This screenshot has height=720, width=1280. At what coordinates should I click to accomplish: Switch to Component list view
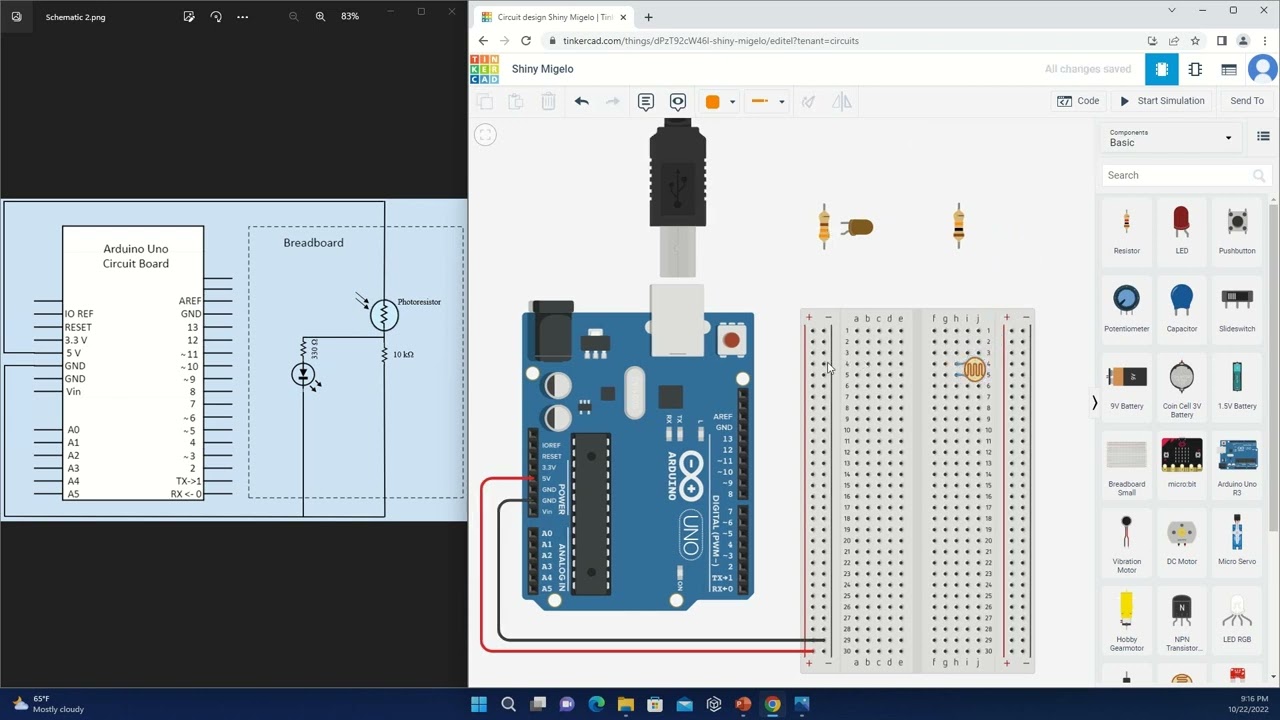[x=1229, y=69]
